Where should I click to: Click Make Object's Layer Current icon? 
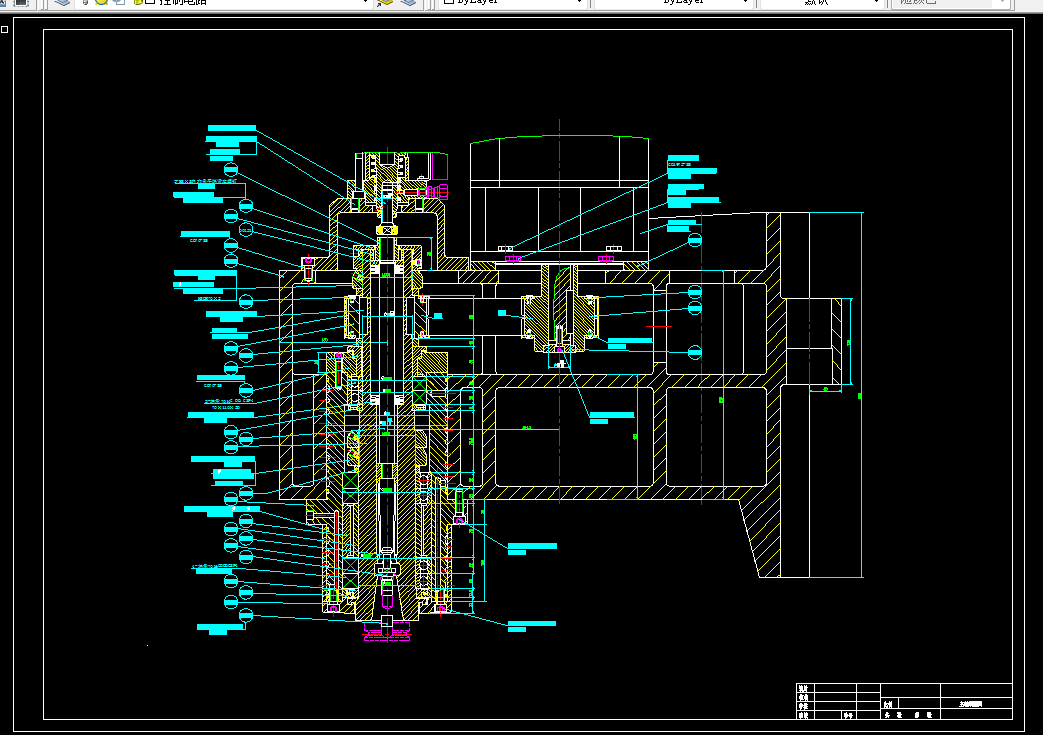(385, 2)
